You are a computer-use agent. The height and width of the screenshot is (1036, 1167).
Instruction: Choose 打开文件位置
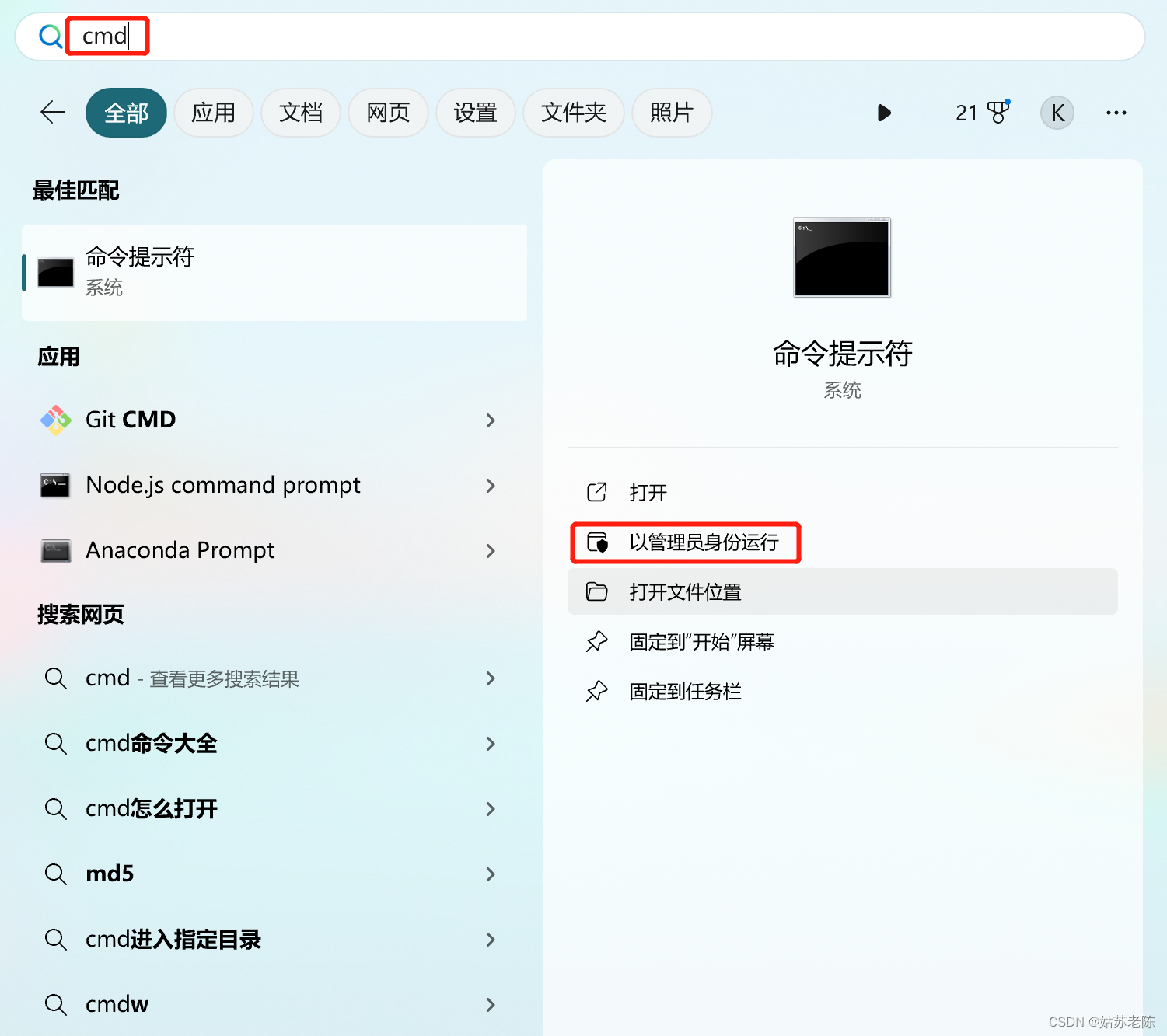[843, 592]
